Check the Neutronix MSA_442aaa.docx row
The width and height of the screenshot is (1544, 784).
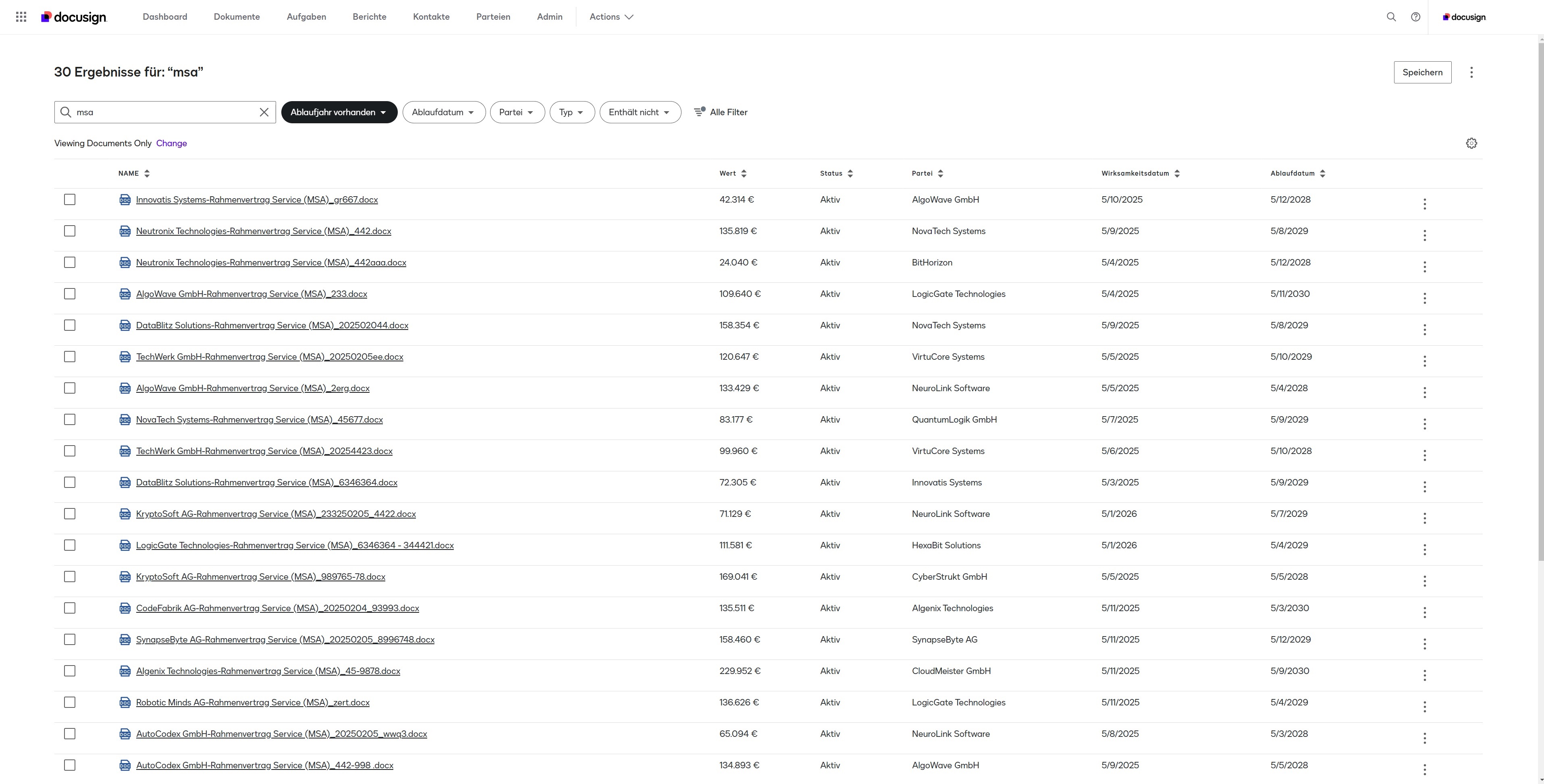tap(70, 262)
